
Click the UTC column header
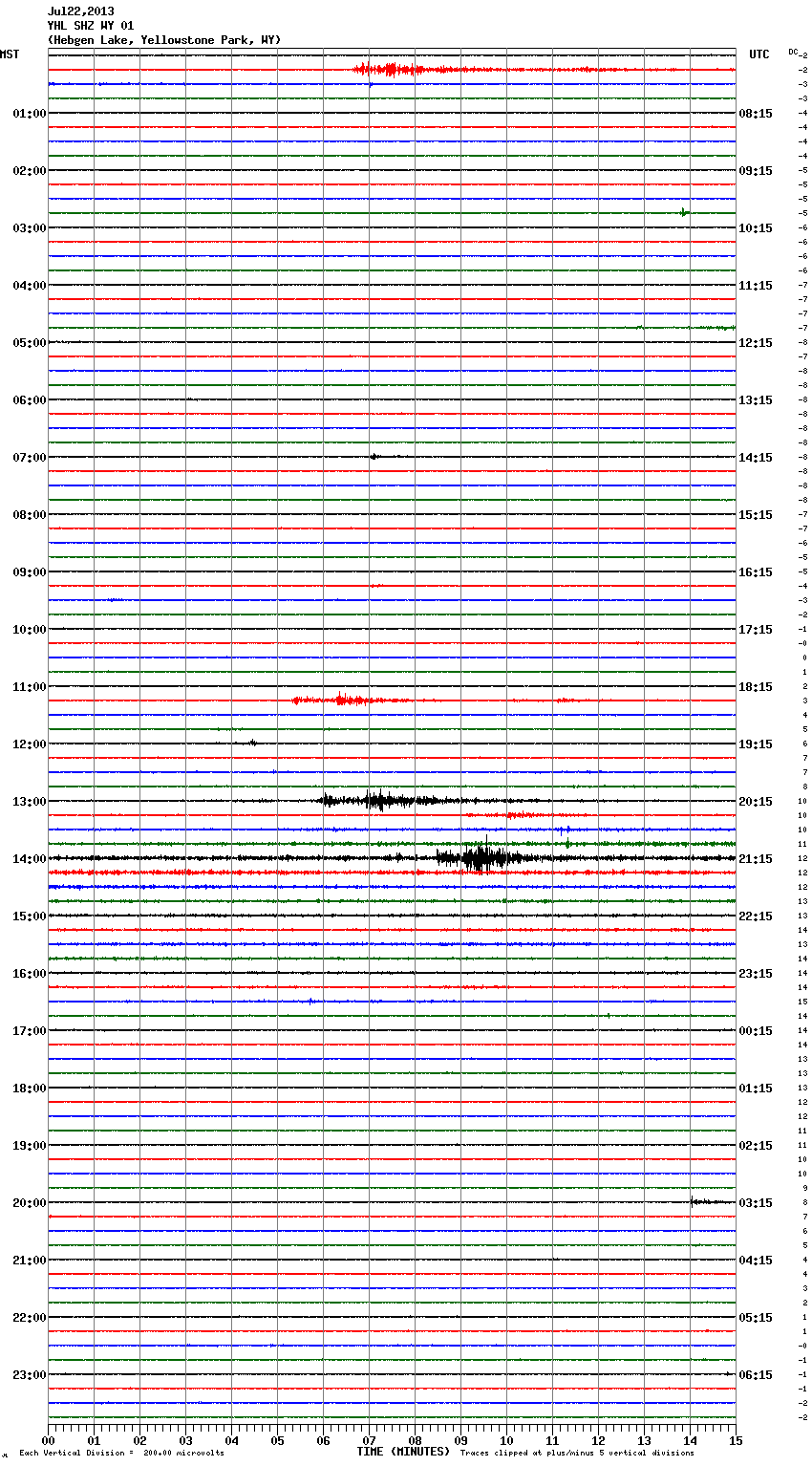(x=759, y=54)
